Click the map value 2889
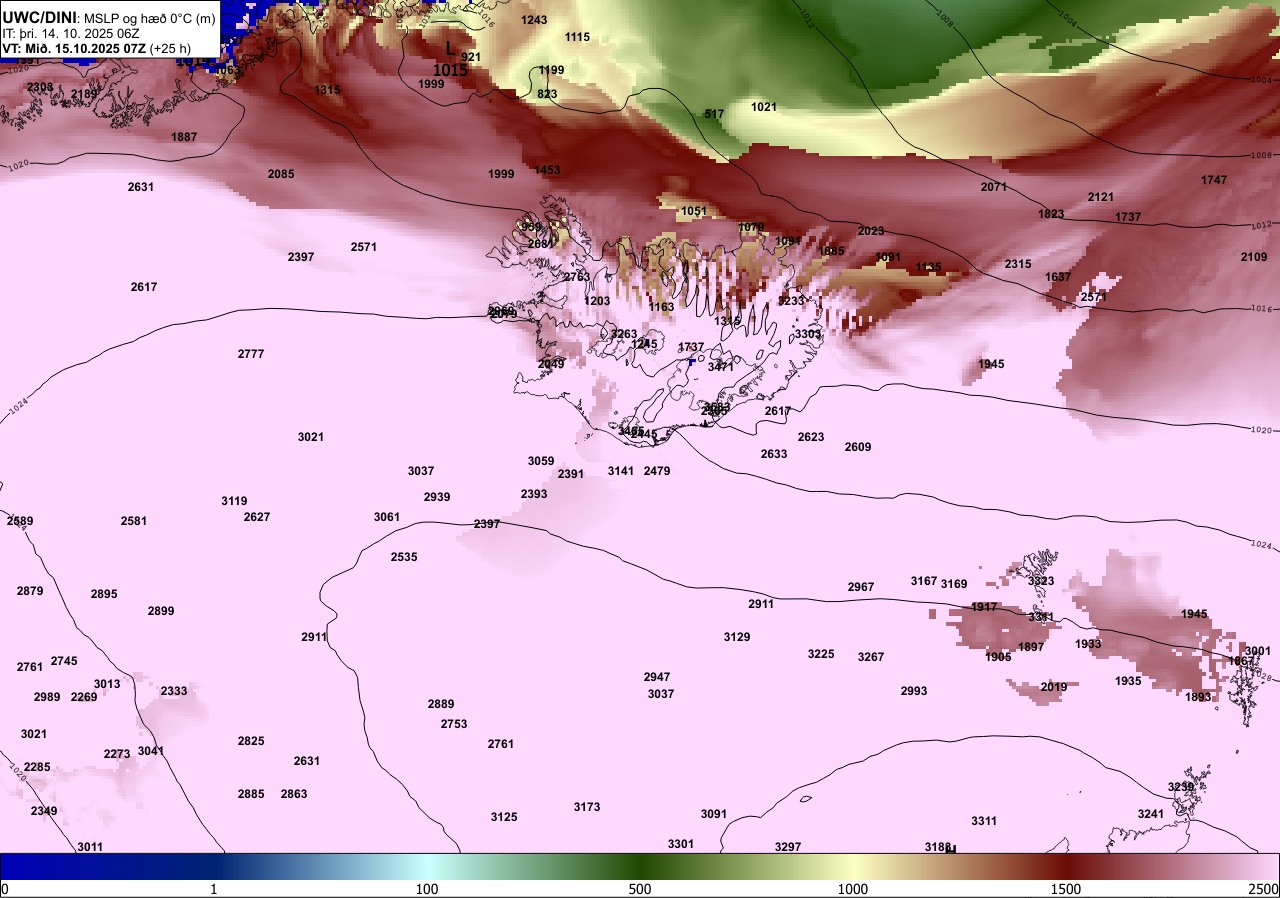 point(441,704)
